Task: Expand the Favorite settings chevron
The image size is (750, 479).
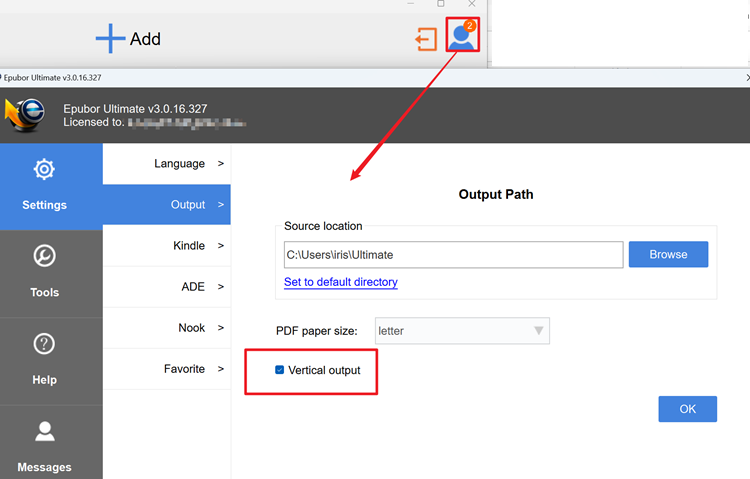Action: pyautogui.click(x=221, y=369)
